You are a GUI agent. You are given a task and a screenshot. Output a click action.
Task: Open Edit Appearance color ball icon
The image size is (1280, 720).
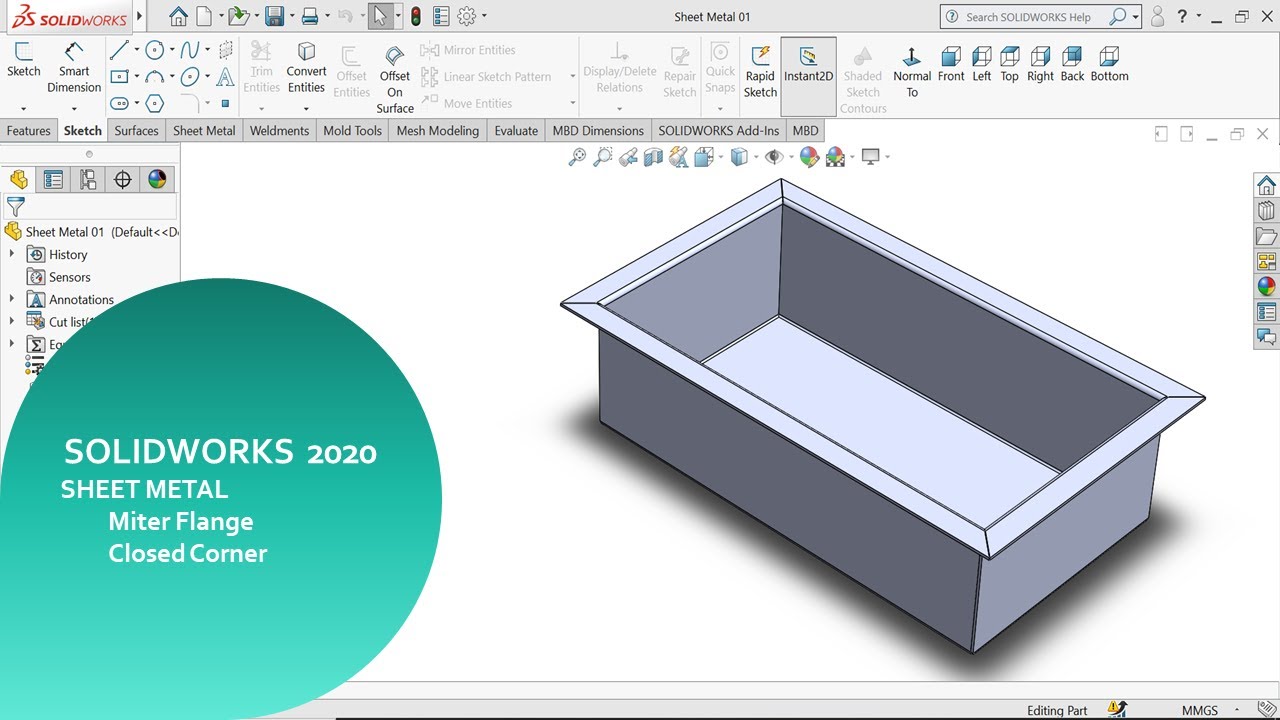(809, 157)
